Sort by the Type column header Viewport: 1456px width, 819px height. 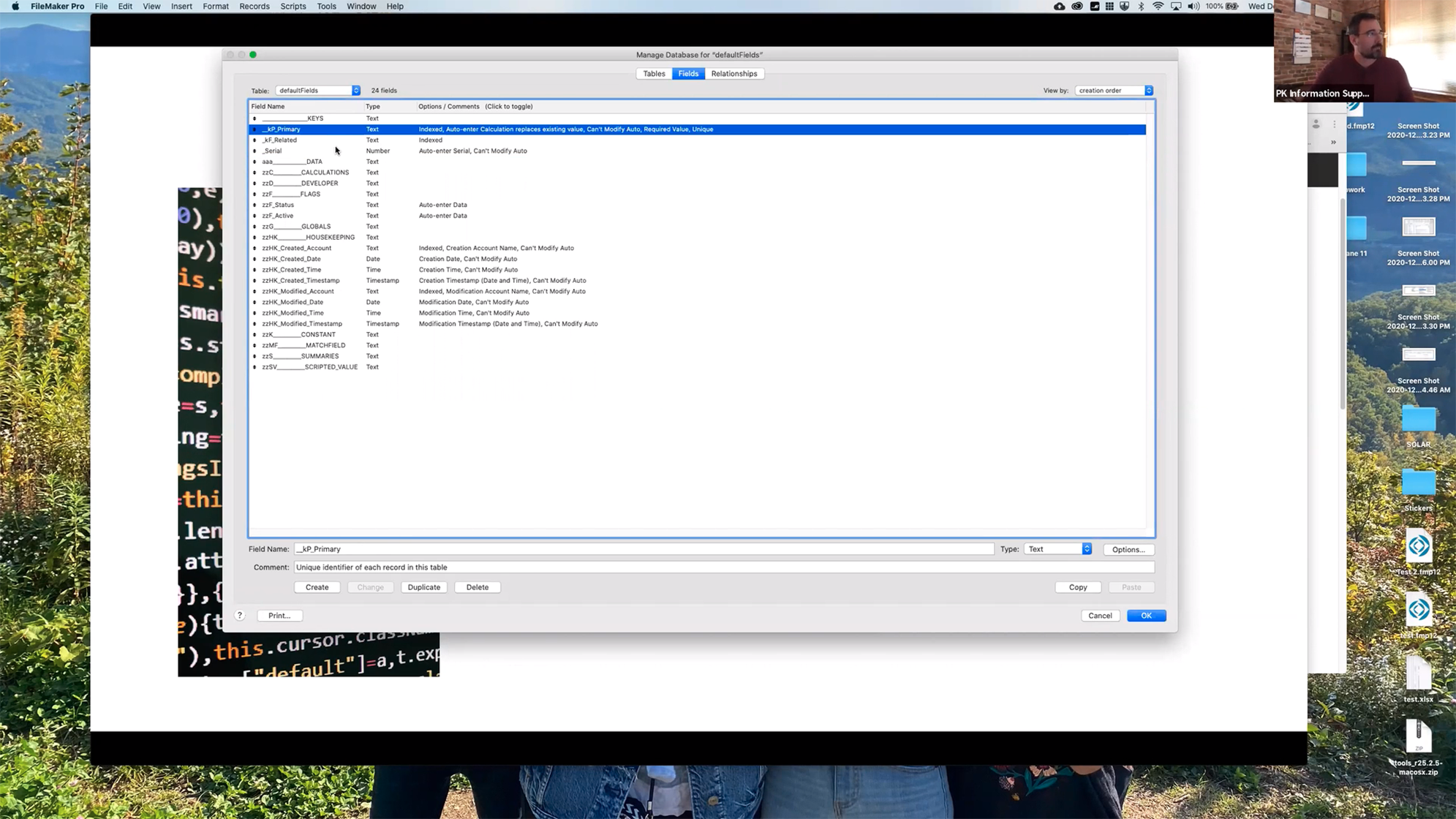pos(373,107)
